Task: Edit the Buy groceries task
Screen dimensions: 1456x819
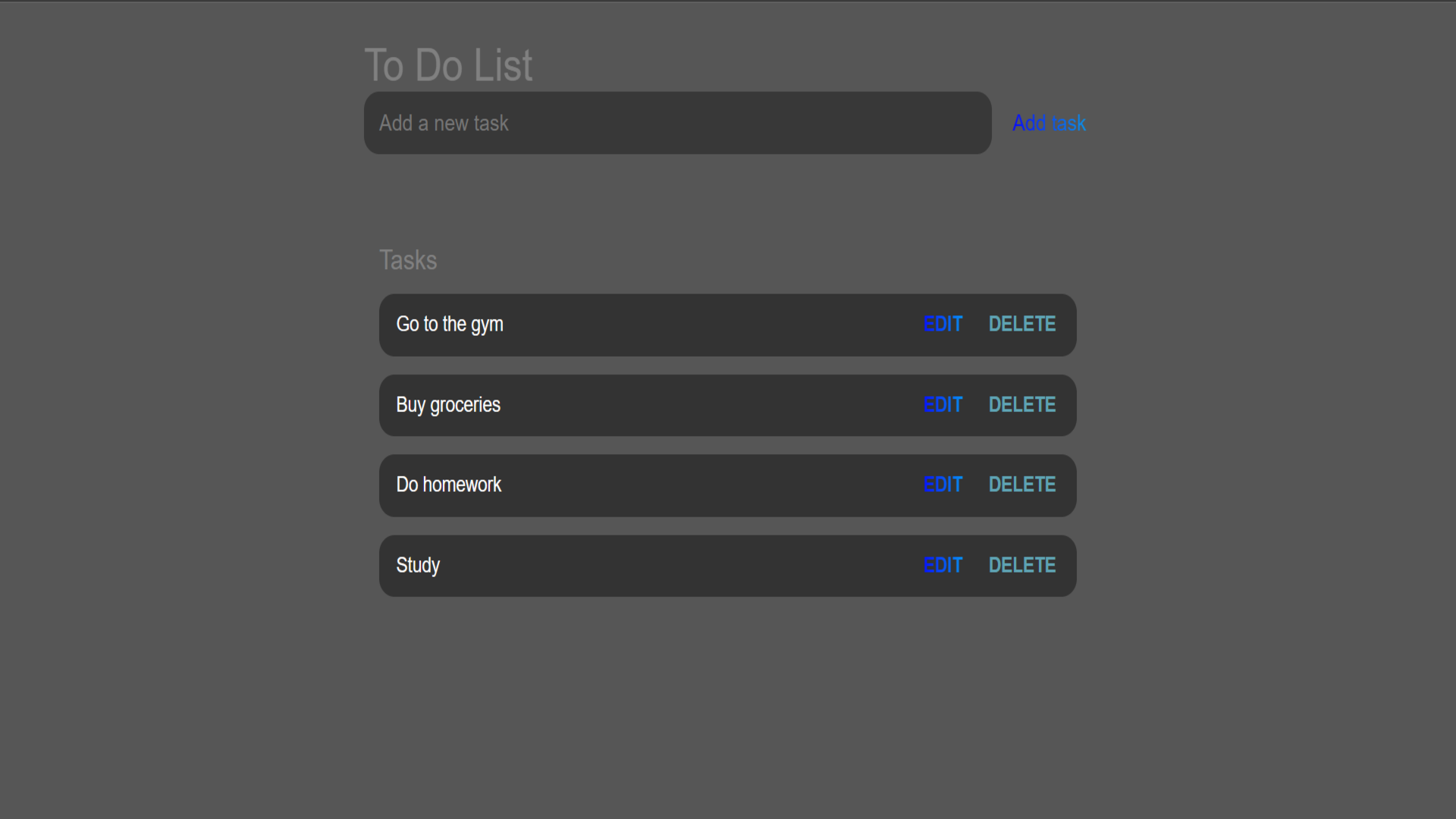Action: (943, 405)
